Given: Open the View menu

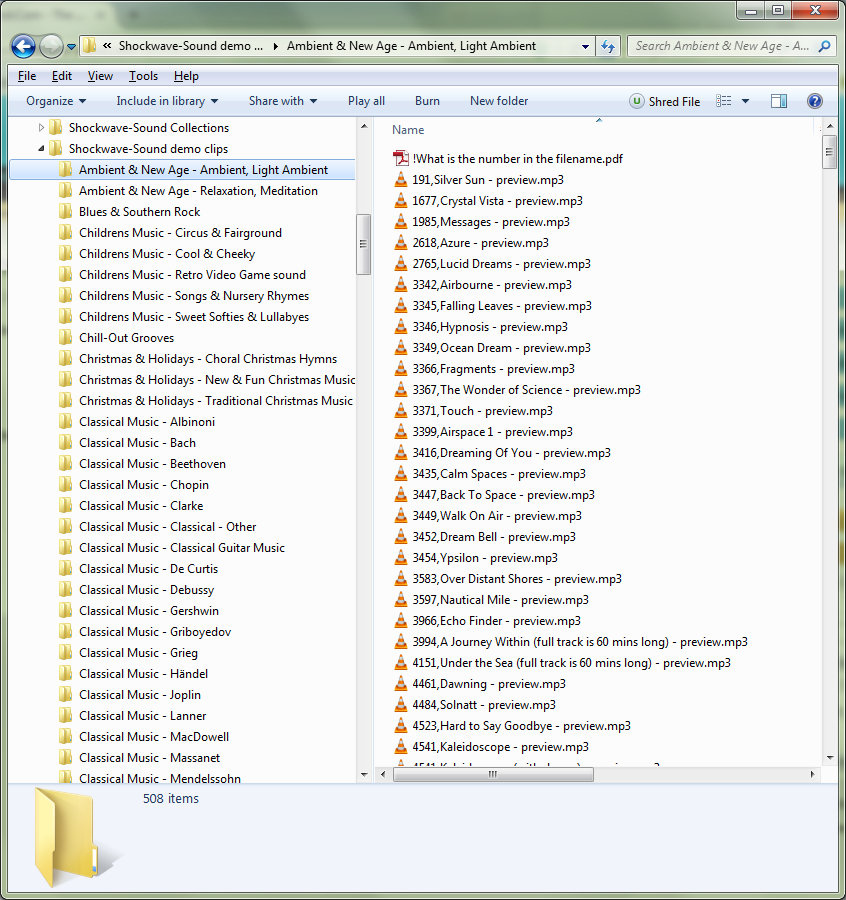Looking at the screenshot, I should click(x=100, y=76).
